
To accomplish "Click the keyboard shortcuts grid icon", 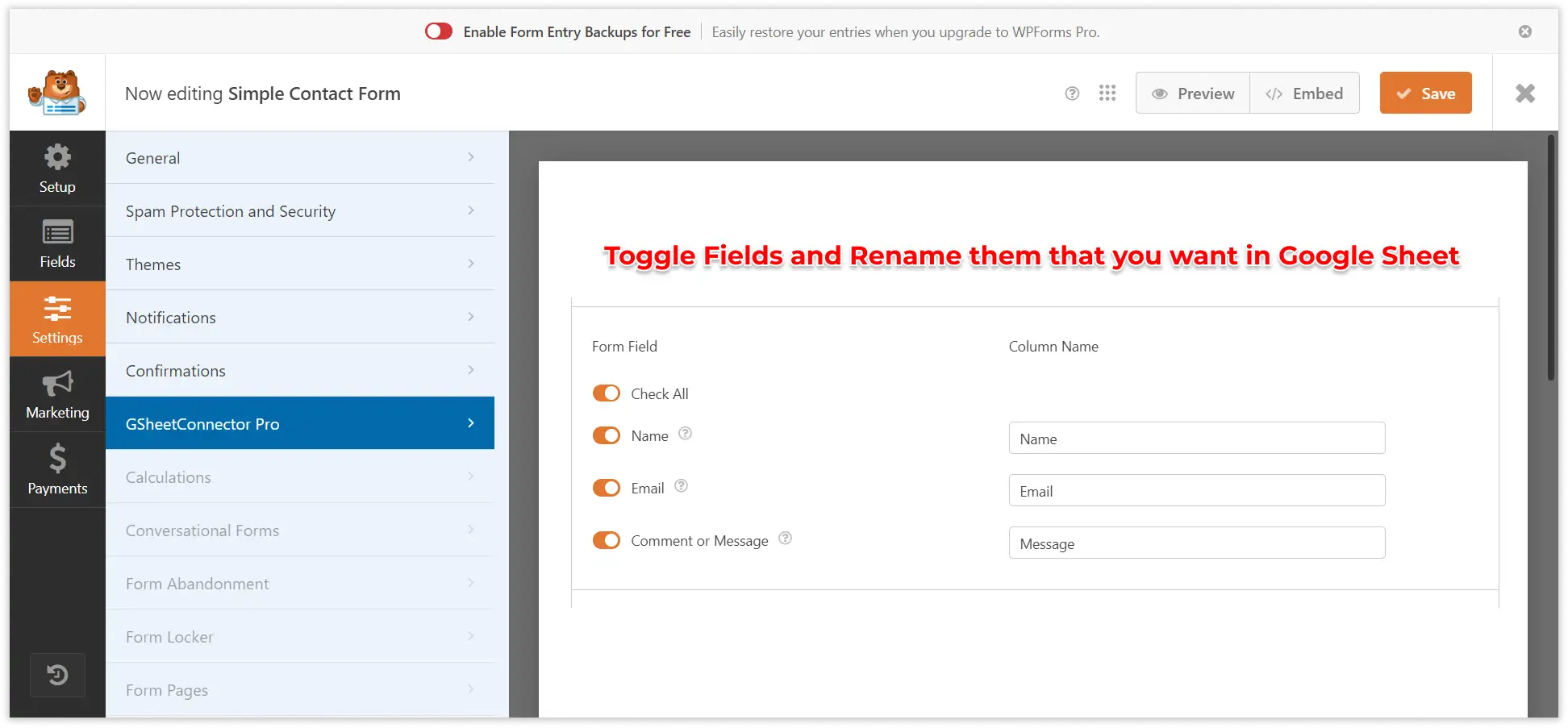I will pos(1107,93).
